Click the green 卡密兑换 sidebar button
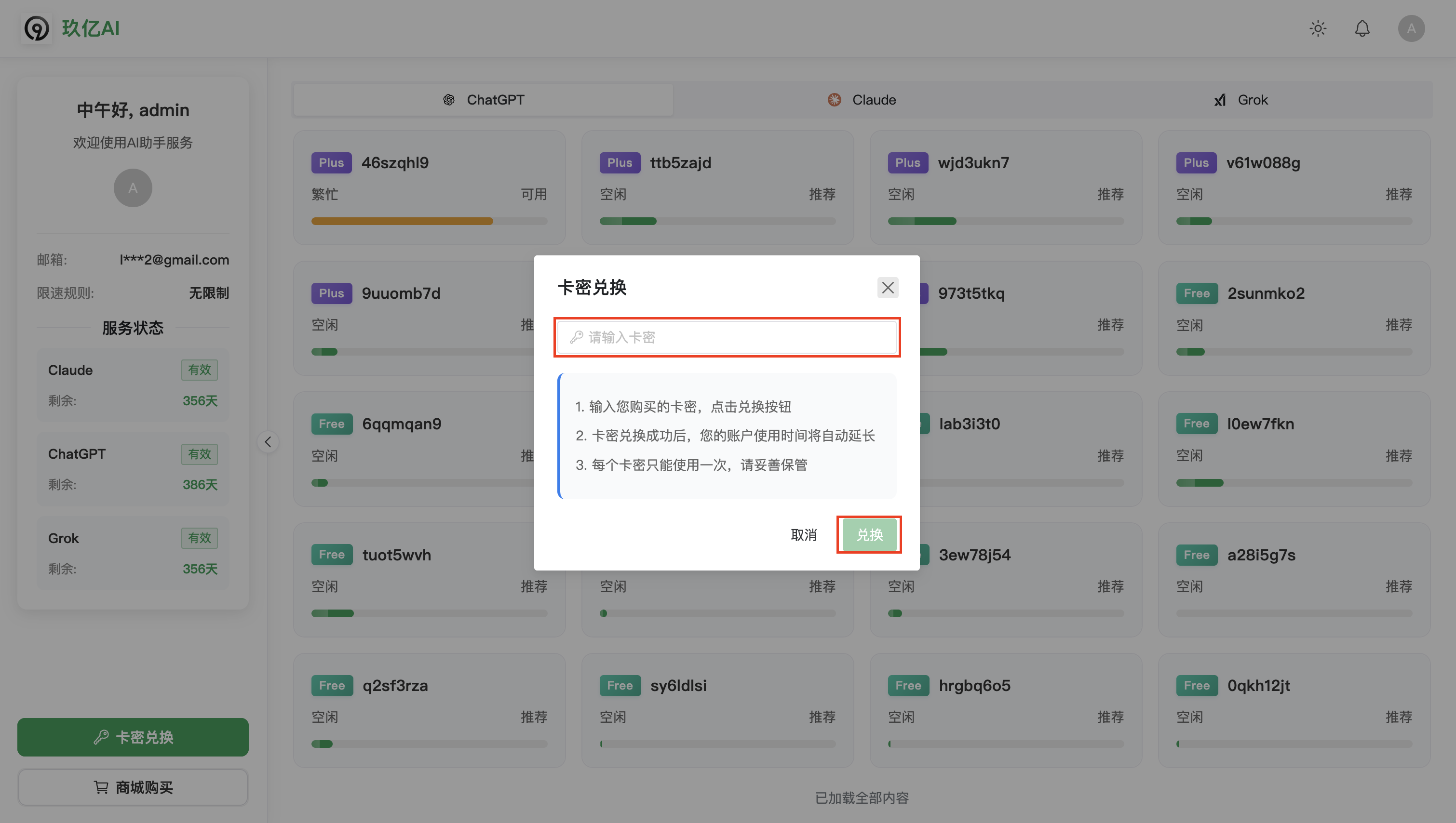This screenshot has height=823, width=1456. coord(133,737)
